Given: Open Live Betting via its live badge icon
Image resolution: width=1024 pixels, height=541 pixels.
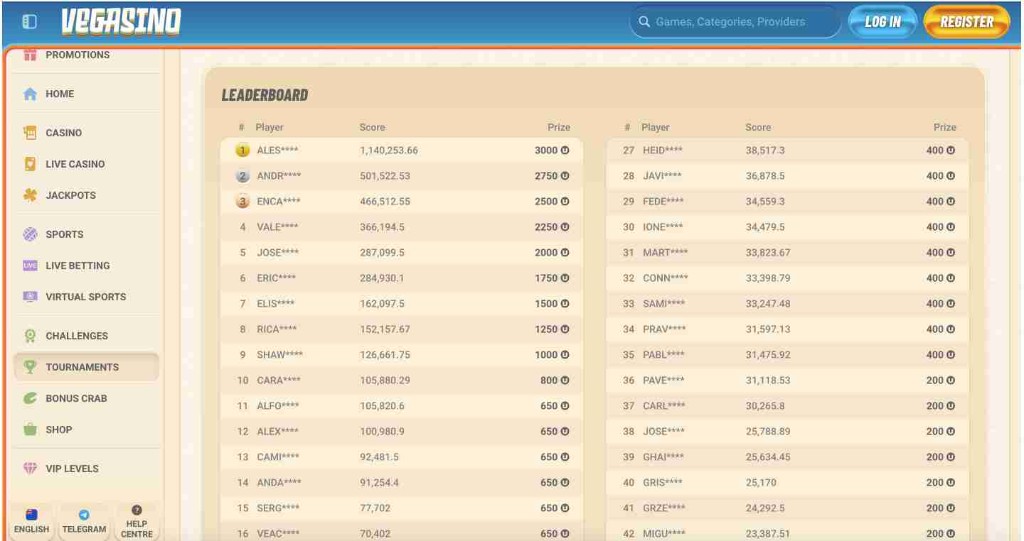Looking at the screenshot, I should tap(30, 265).
